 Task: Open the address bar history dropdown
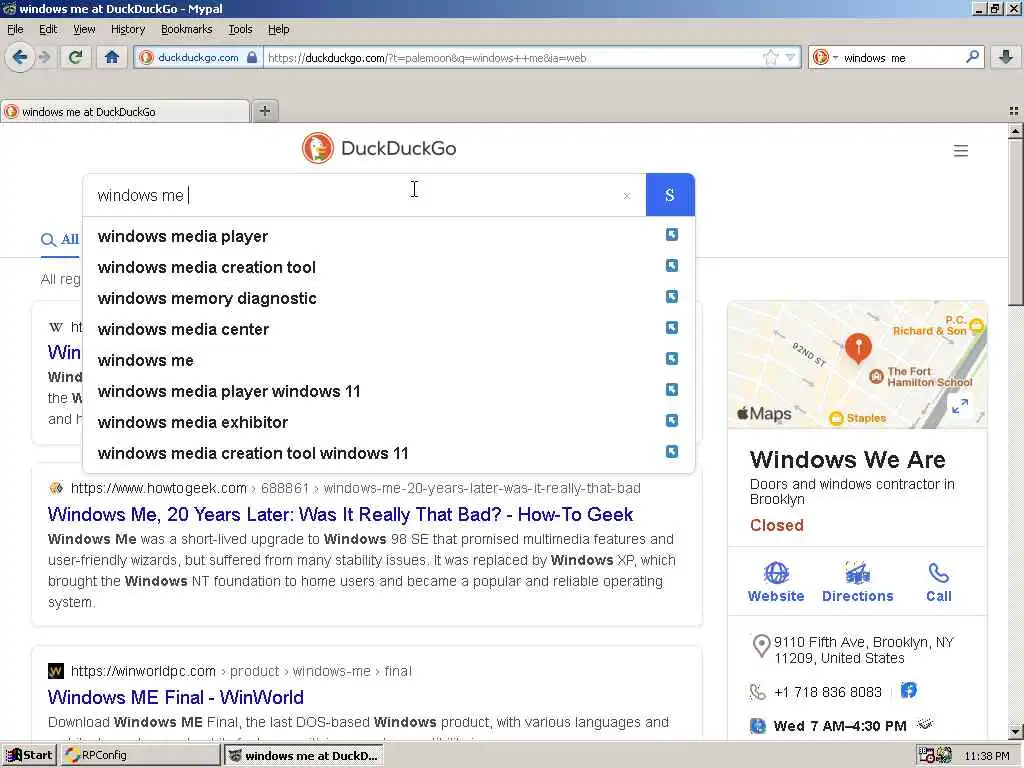click(x=790, y=57)
